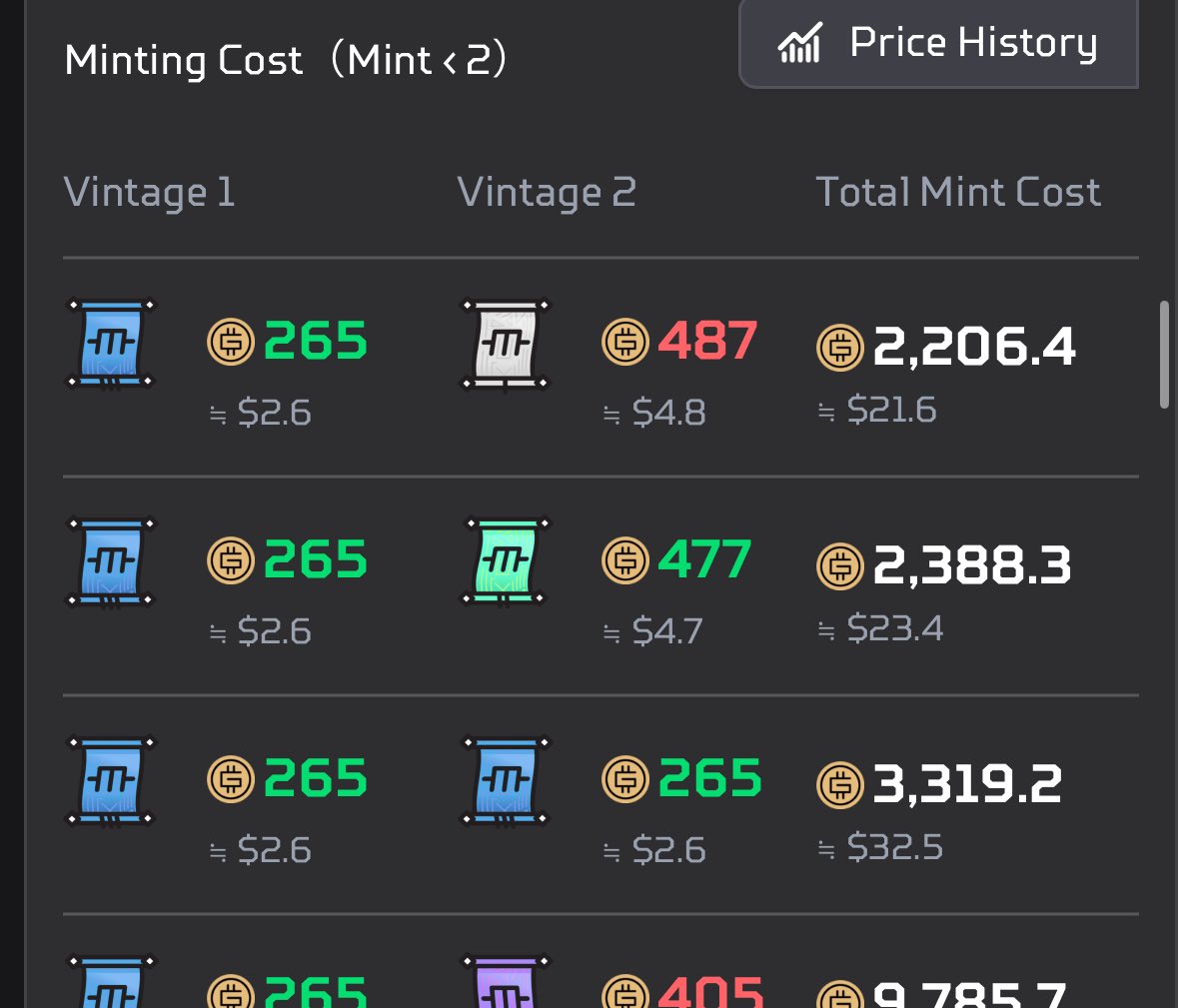Screen dimensions: 1178x1008
Task: Click the coin icon beside 2,206.4
Action: pos(840,347)
